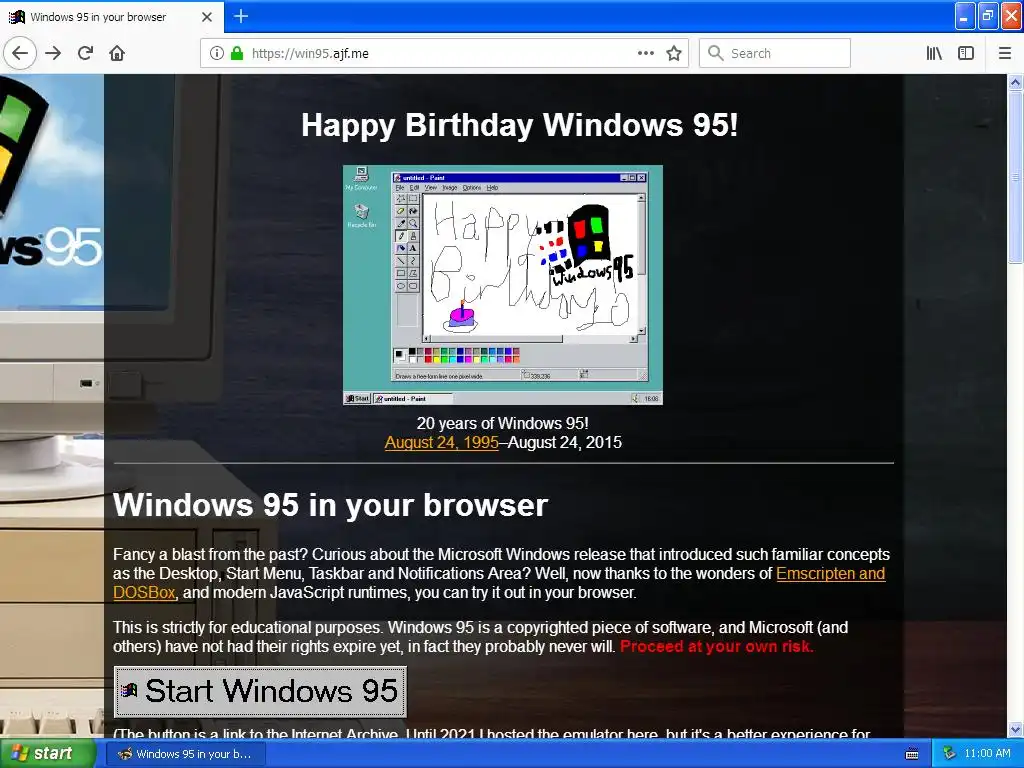
Task: Click the forward navigation arrow
Action: point(53,53)
